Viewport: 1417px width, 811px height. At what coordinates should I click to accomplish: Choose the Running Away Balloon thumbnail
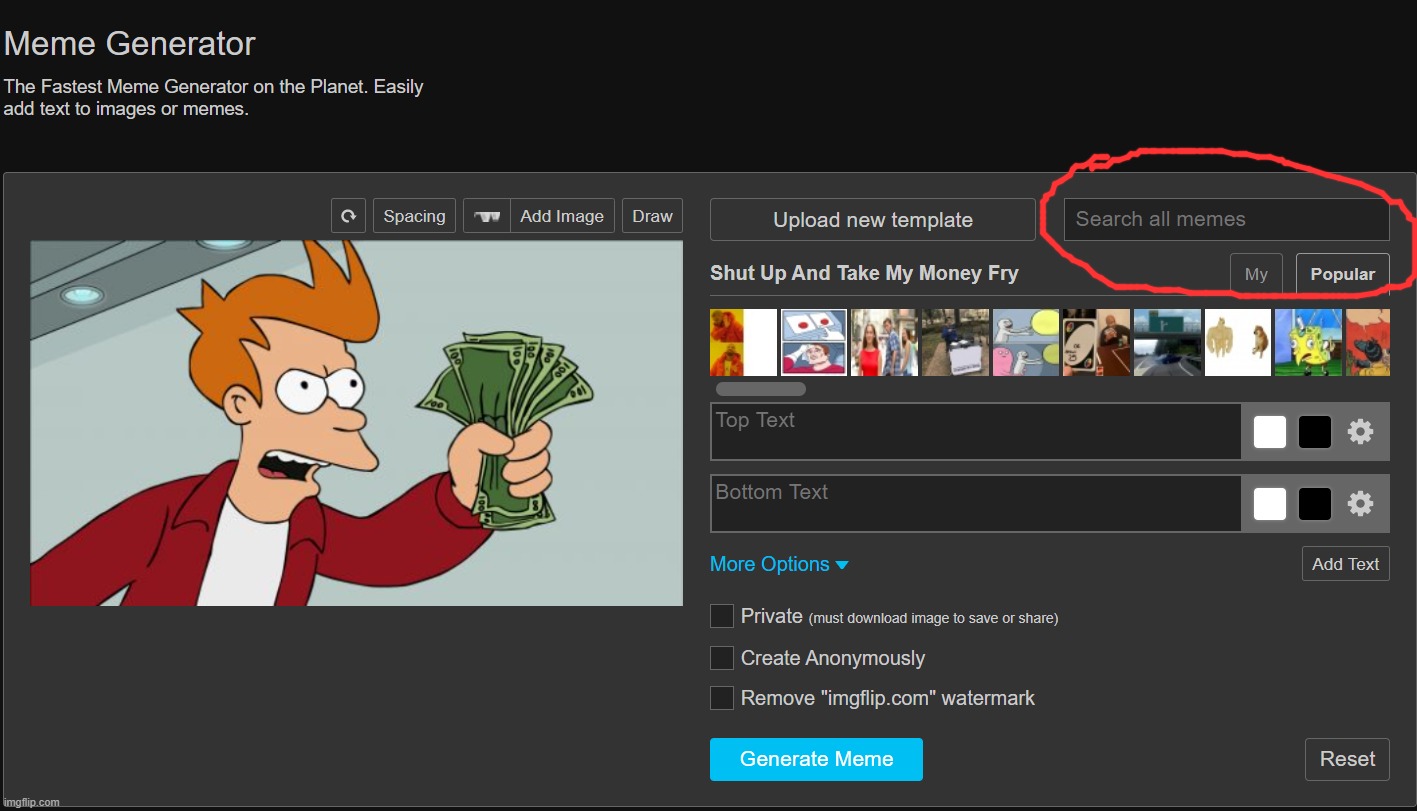[1026, 342]
